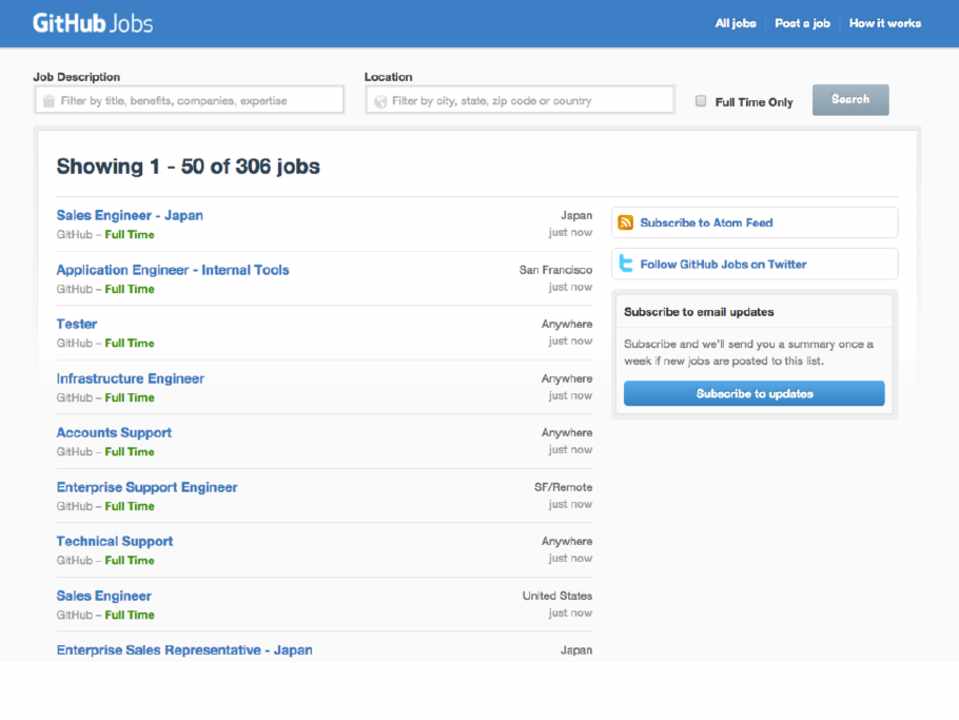Open the All jobs nav item
This screenshot has height=720, width=959.
pos(735,23)
